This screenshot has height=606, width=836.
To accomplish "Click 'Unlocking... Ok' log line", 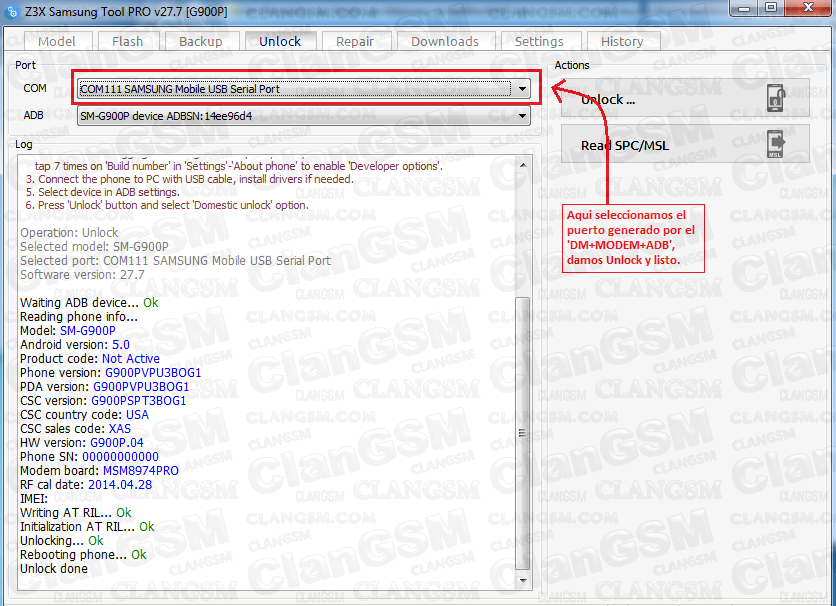I will pyautogui.click(x=62, y=540).
